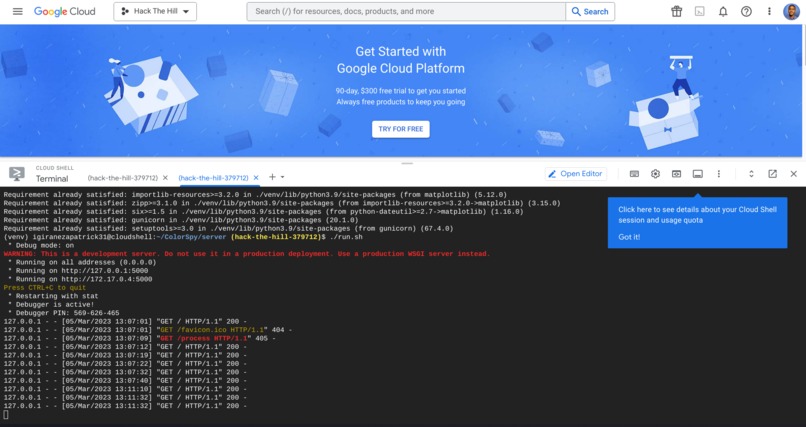Click the 'Restarting with stat' line
The image size is (806, 427).
[53, 296]
